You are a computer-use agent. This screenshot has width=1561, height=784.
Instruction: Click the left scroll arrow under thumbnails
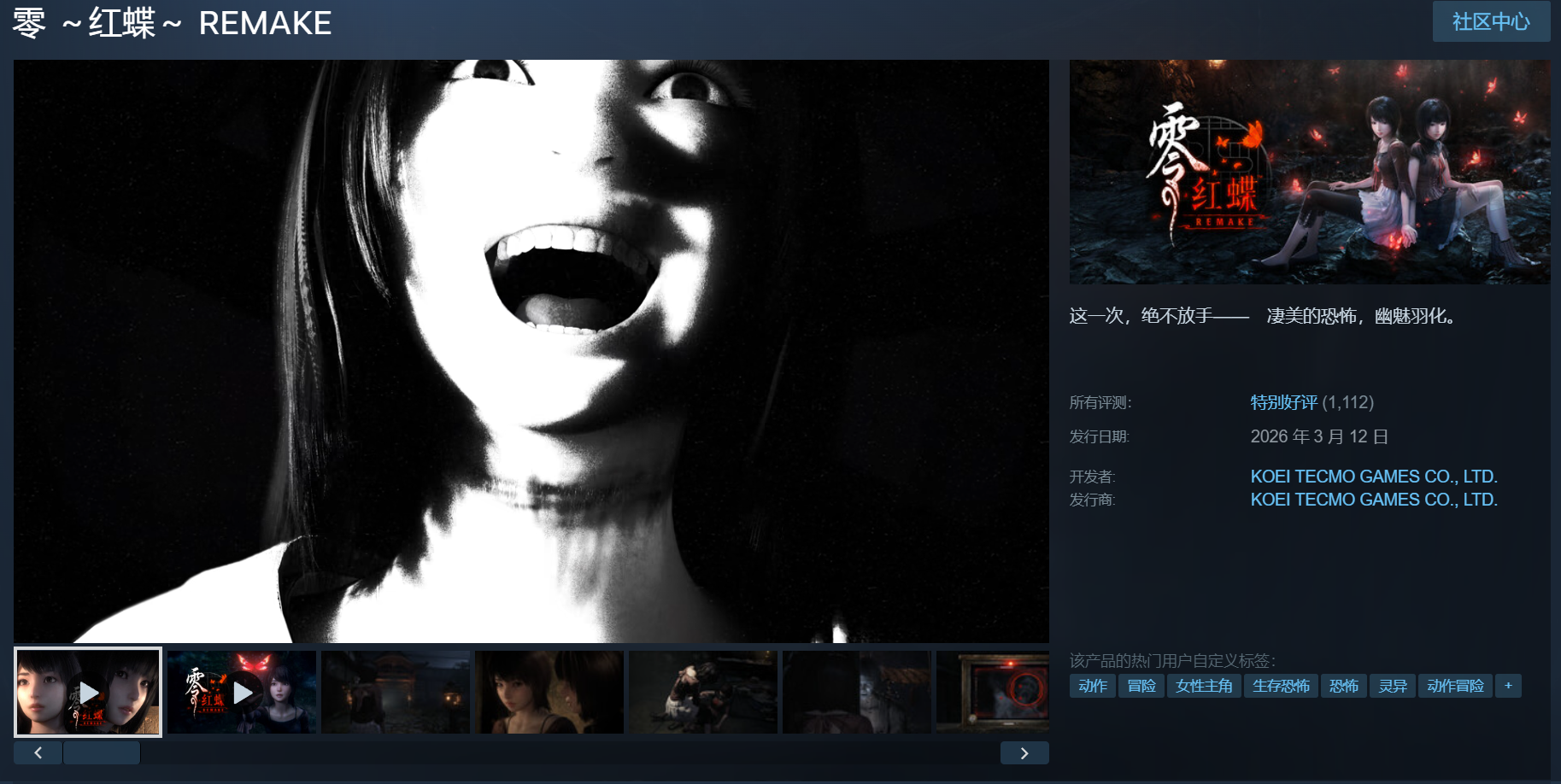(x=38, y=752)
